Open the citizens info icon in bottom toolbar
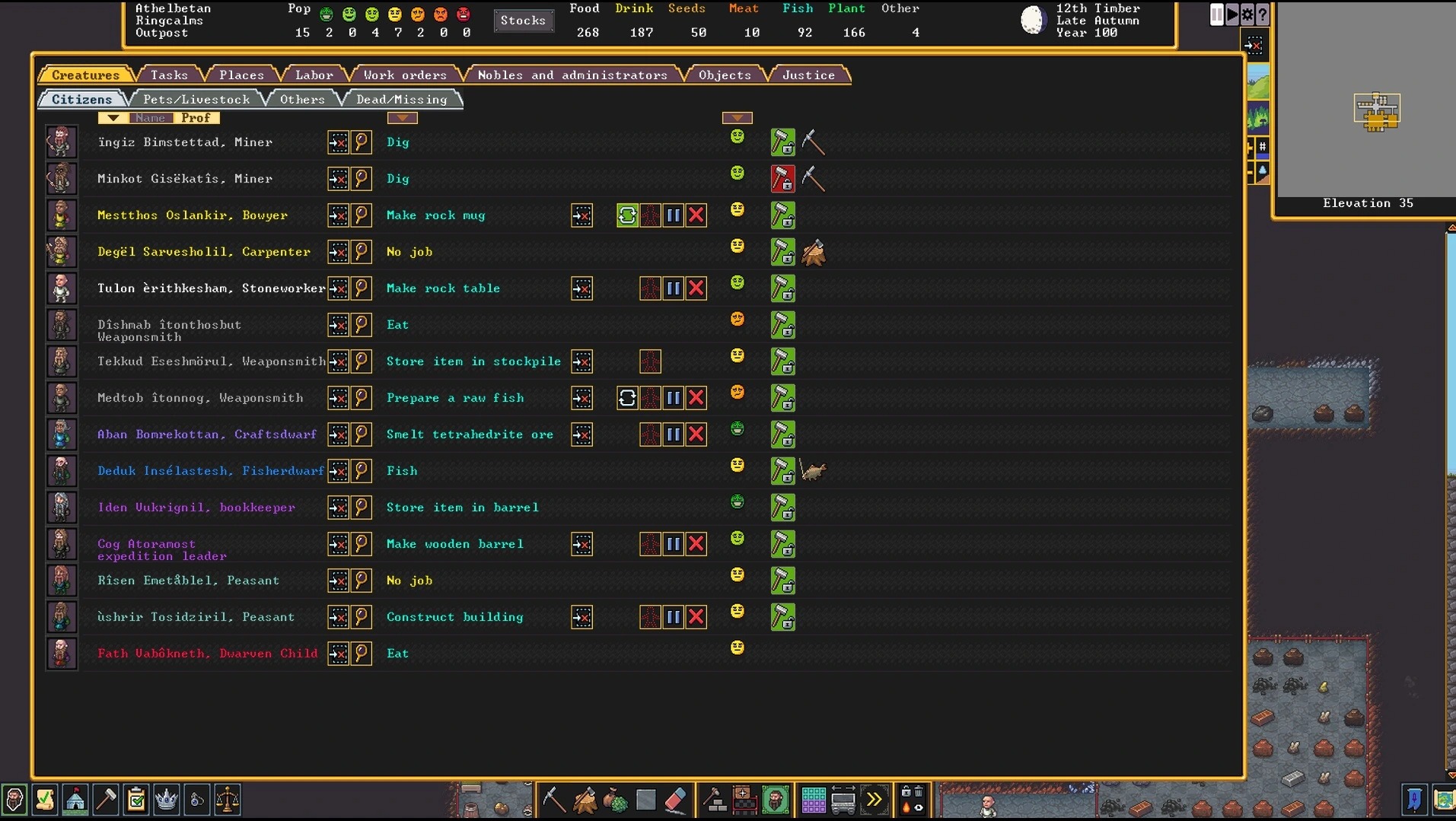Image resolution: width=1456 pixels, height=821 pixels. click(14, 800)
